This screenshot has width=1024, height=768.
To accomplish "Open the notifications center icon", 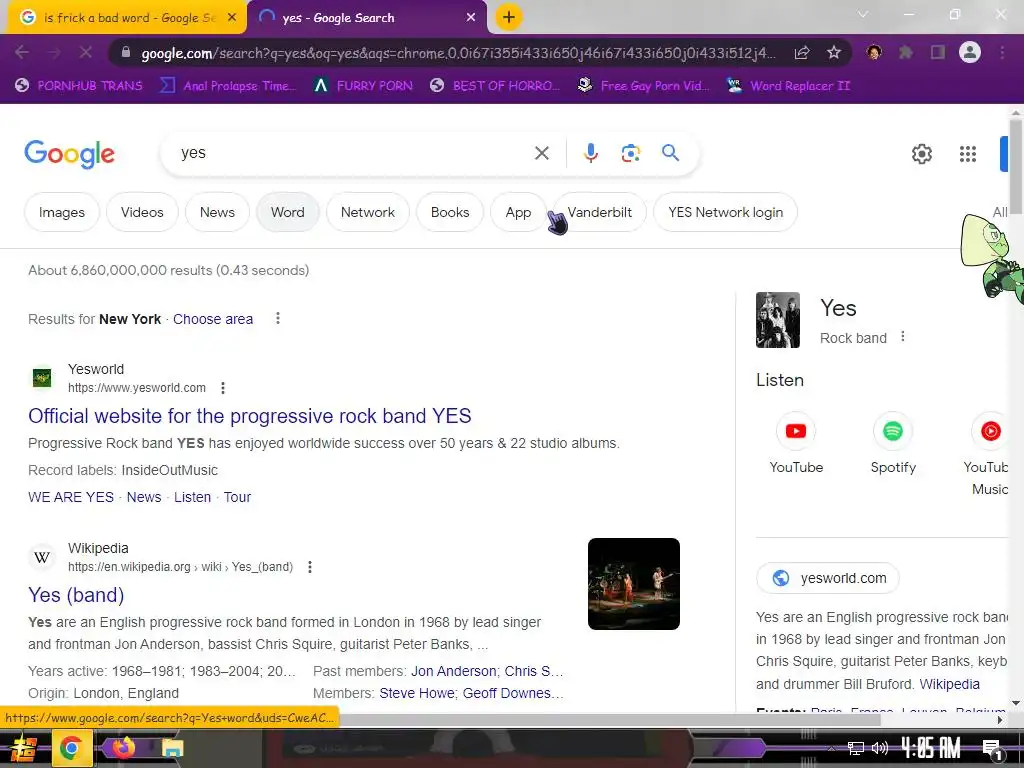I will click(x=991, y=749).
